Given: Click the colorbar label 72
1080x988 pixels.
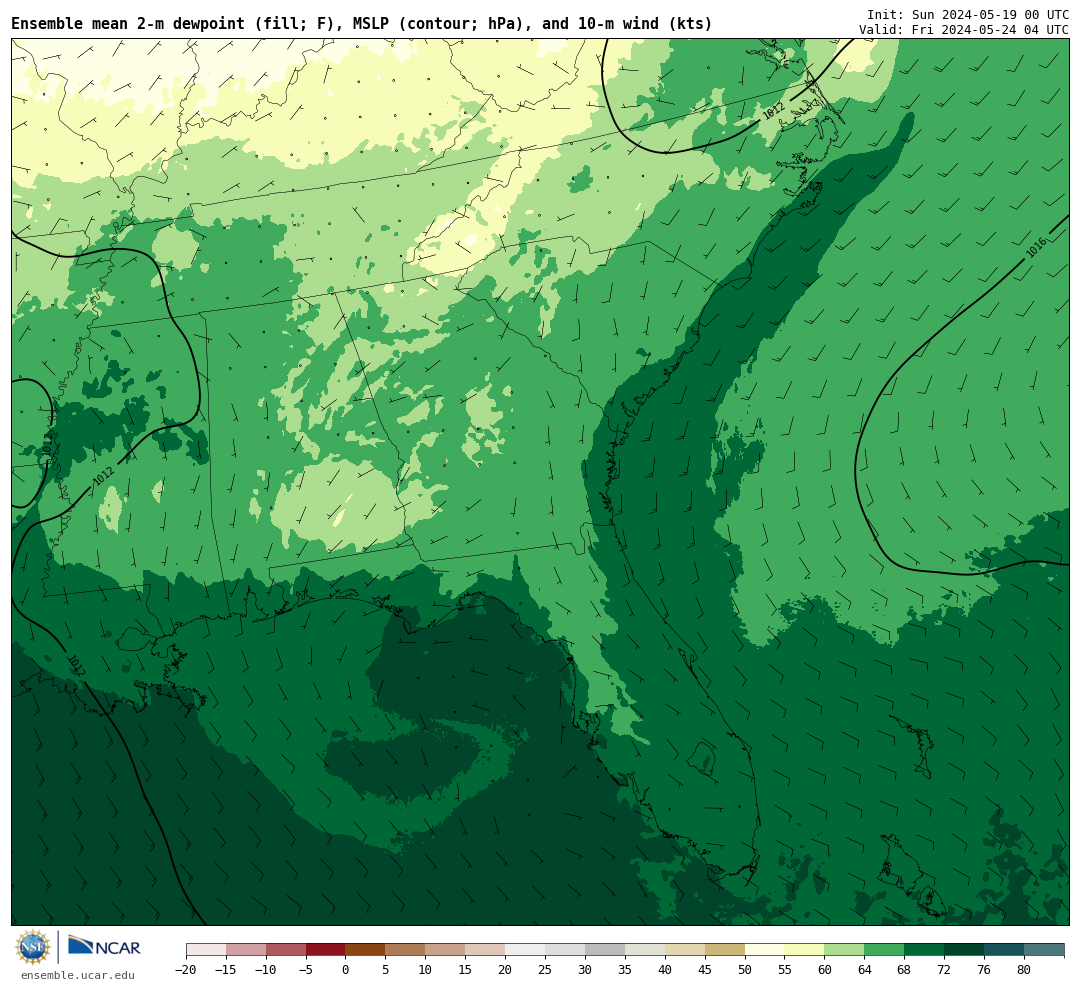Looking at the screenshot, I should tap(944, 969).
